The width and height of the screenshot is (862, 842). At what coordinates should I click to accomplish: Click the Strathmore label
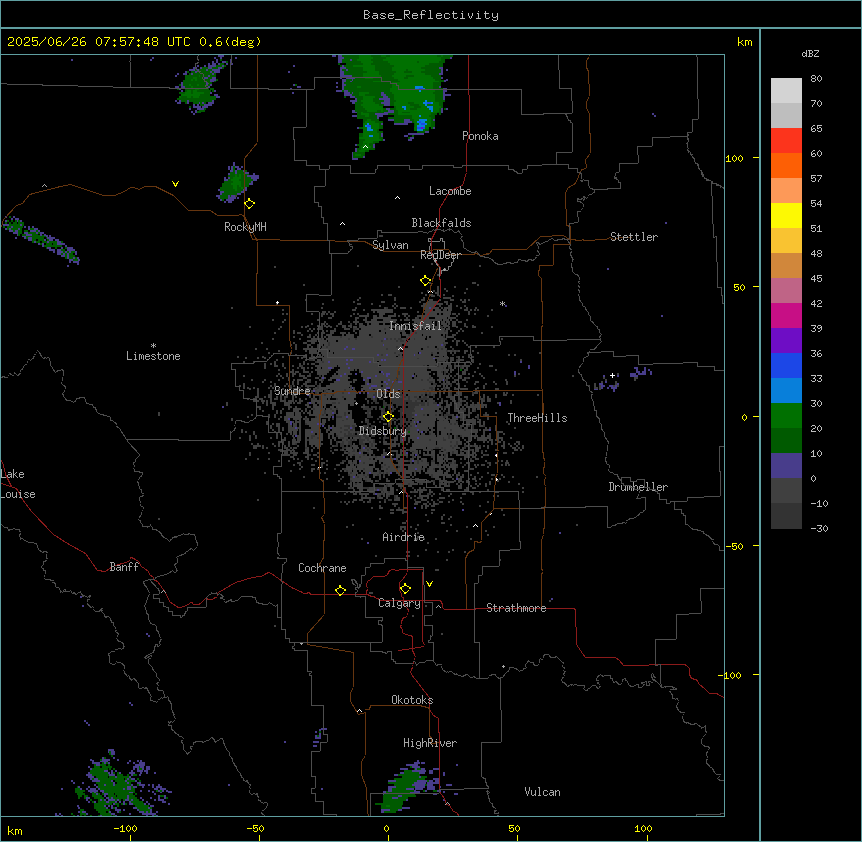[516, 608]
